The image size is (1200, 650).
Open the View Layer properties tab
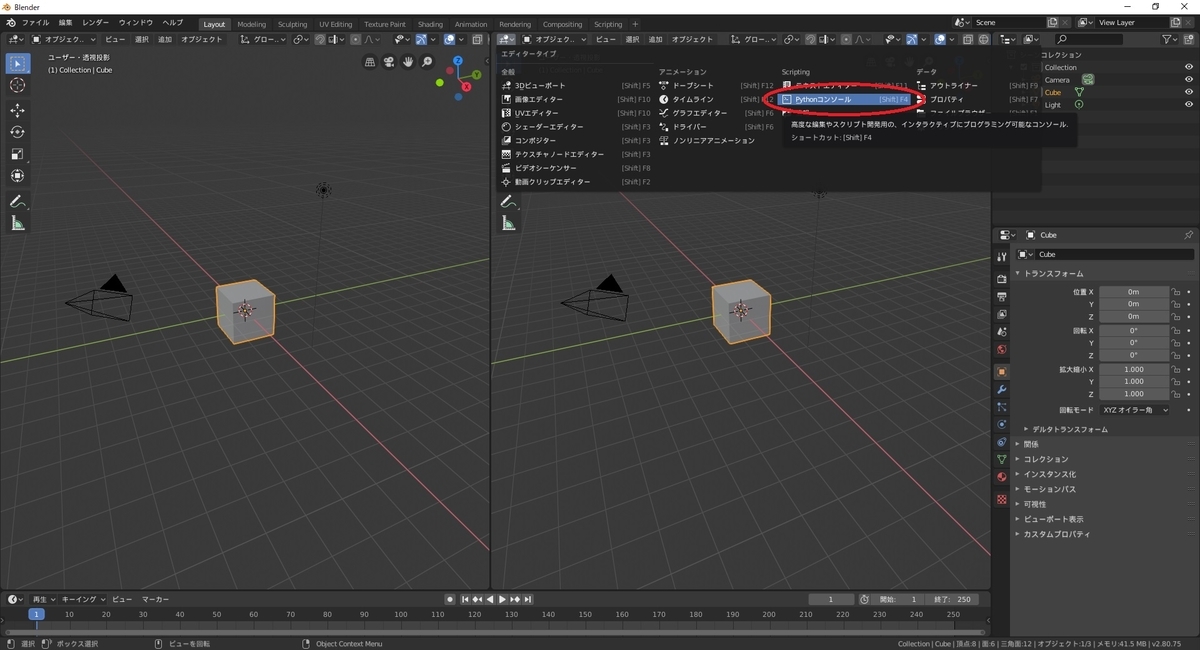pyautogui.click(x=1001, y=314)
